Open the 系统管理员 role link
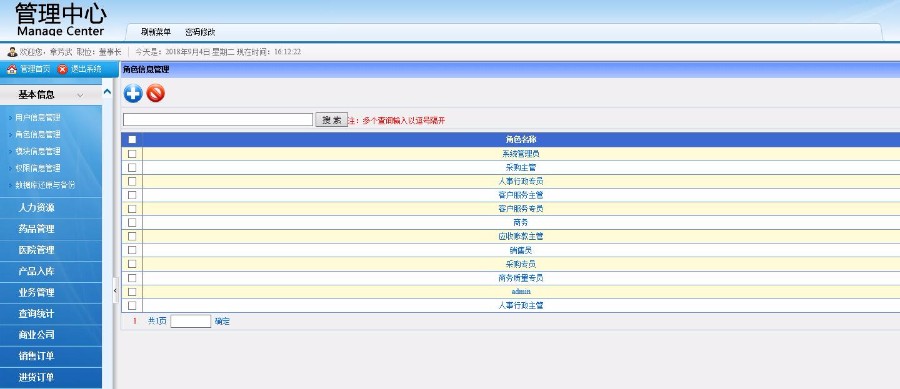This screenshot has height=389, width=900. coord(521,154)
